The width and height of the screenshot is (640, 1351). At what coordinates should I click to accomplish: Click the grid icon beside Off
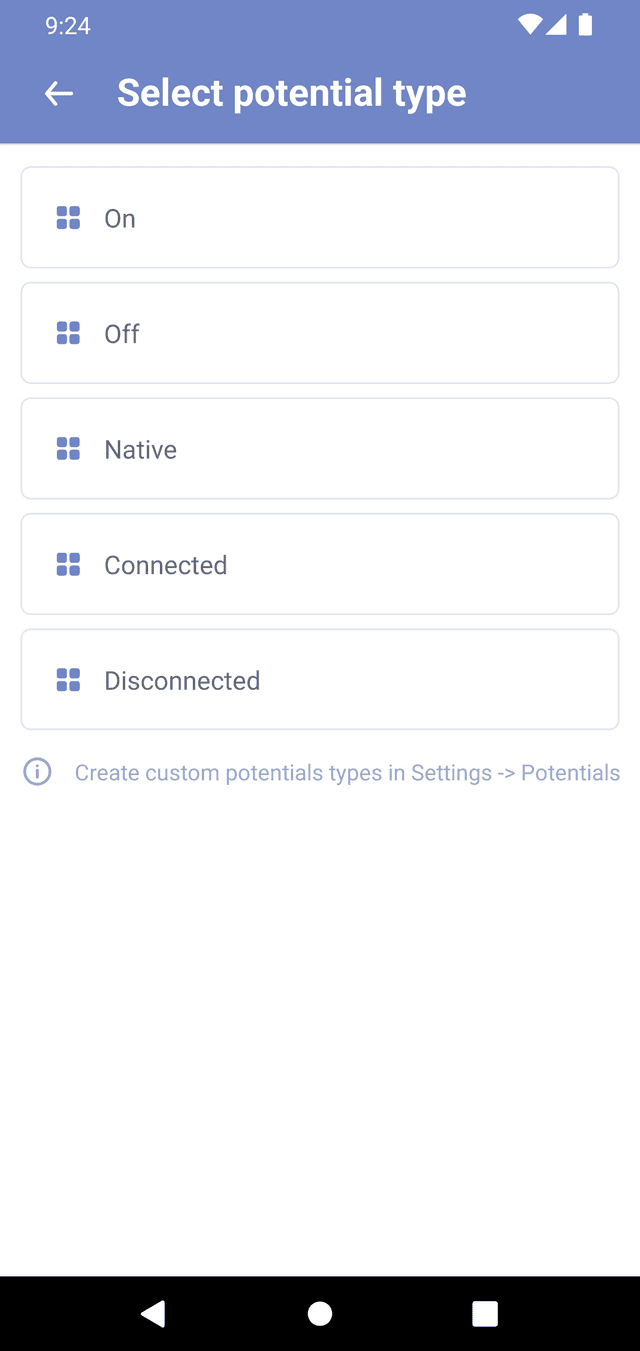(x=68, y=333)
